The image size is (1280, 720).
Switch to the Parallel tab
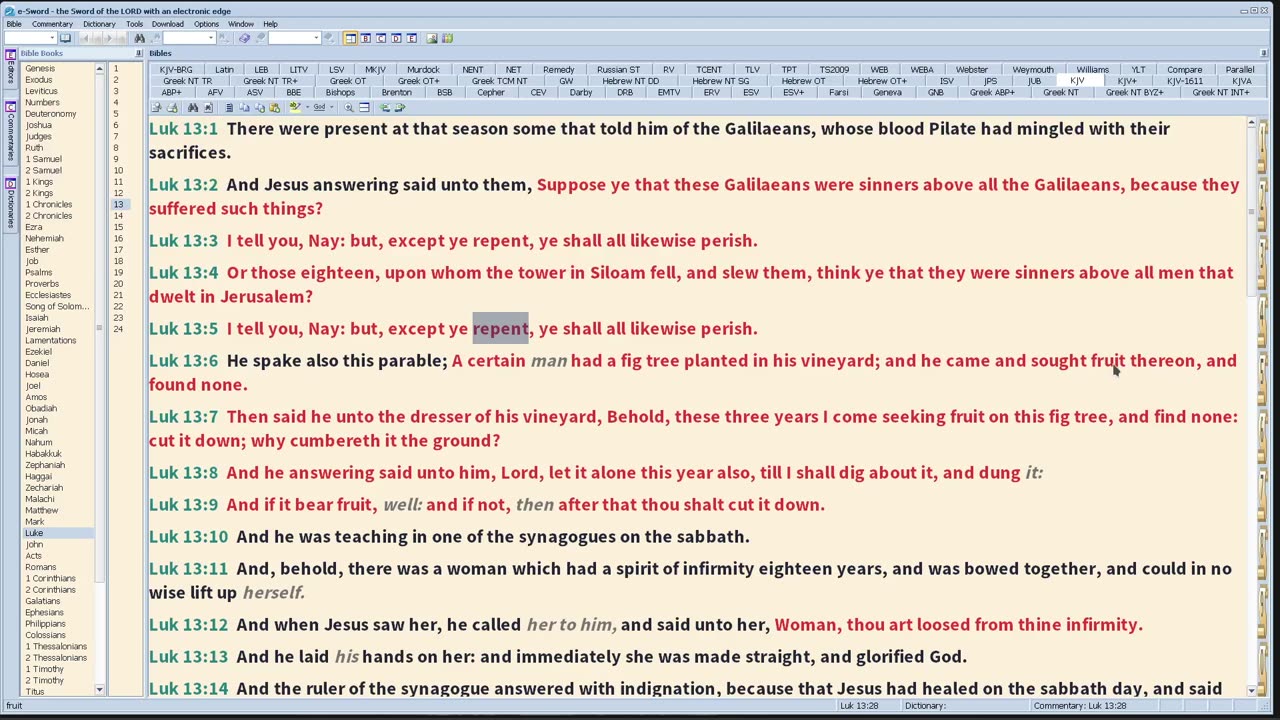(1240, 70)
